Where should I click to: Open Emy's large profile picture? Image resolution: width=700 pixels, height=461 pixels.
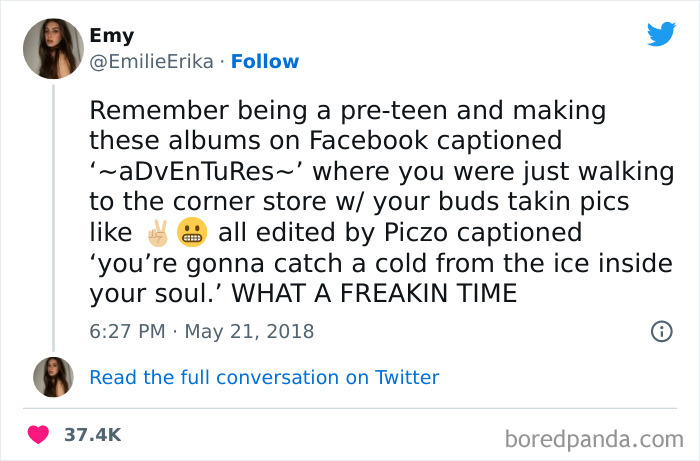(x=54, y=48)
